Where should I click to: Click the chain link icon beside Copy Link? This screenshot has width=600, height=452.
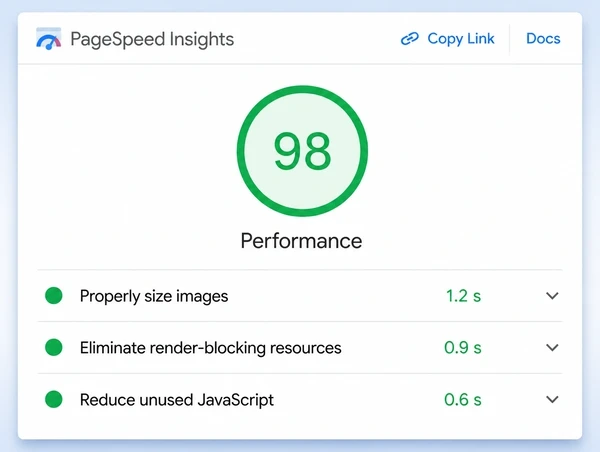(410, 39)
